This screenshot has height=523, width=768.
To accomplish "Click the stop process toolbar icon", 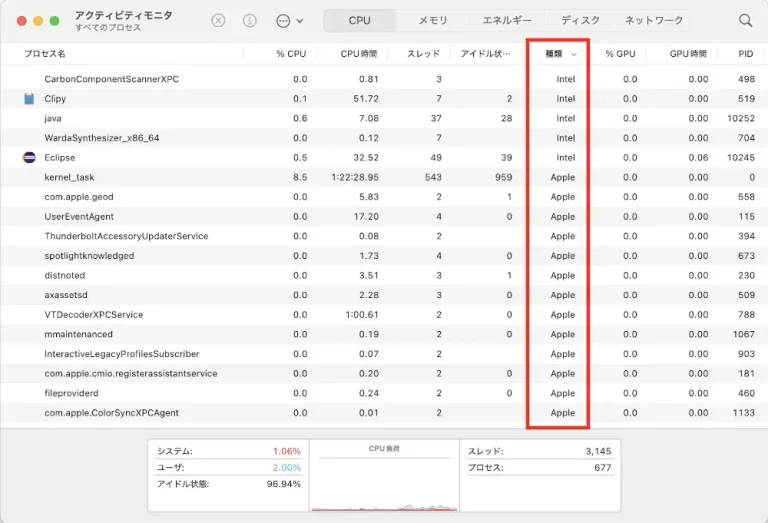I will [x=218, y=21].
